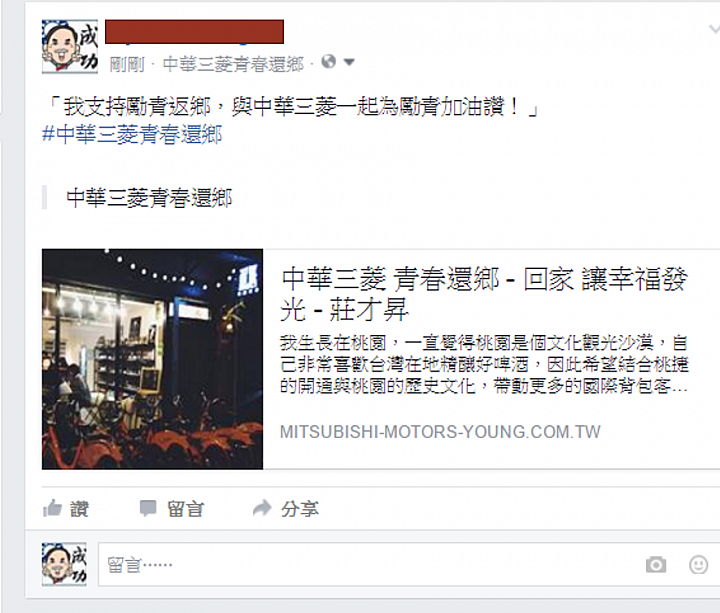Click in the 留言 comment input field

409,564
